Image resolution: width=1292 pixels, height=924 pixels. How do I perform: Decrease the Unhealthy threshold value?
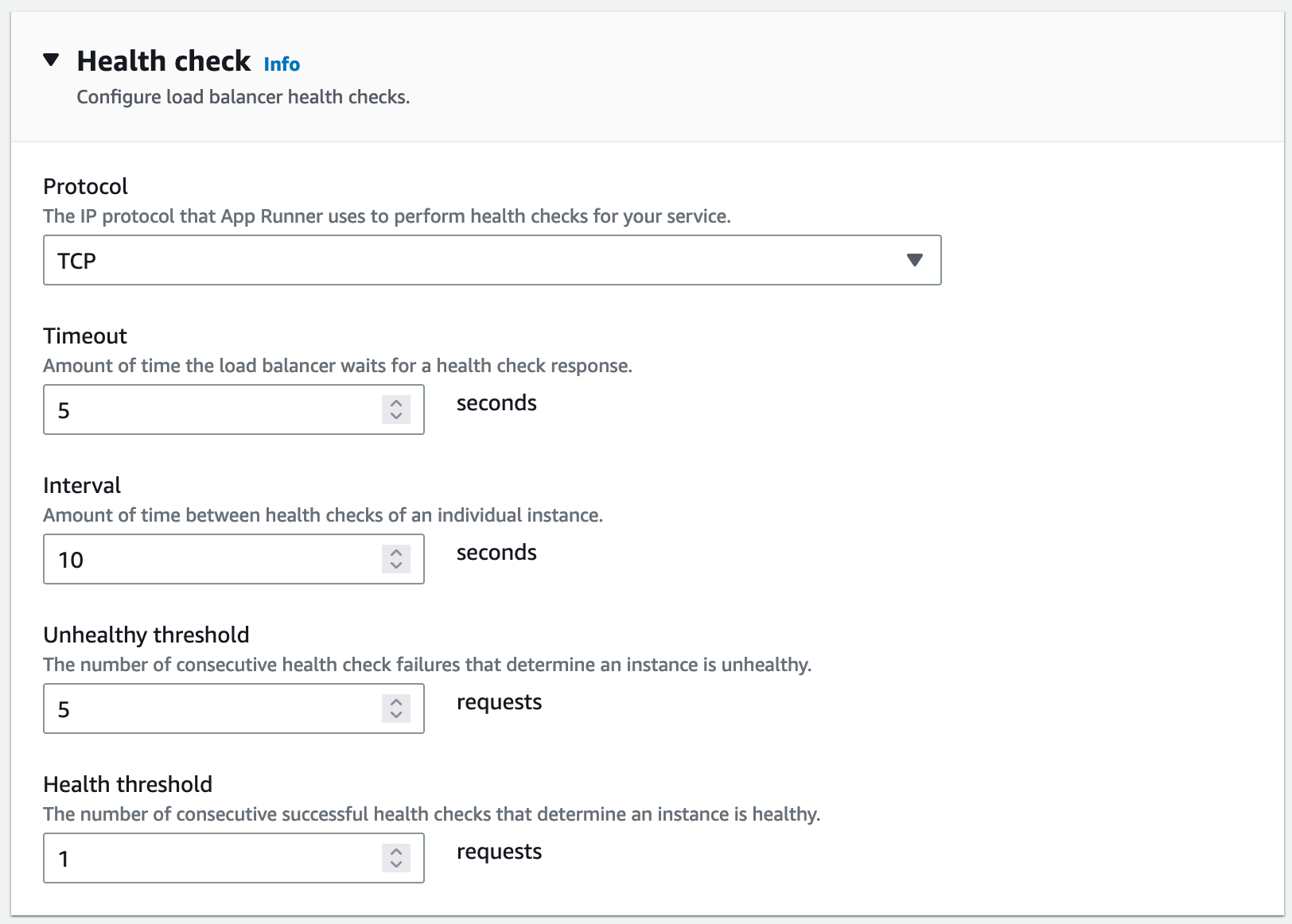(x=395, y=716)
